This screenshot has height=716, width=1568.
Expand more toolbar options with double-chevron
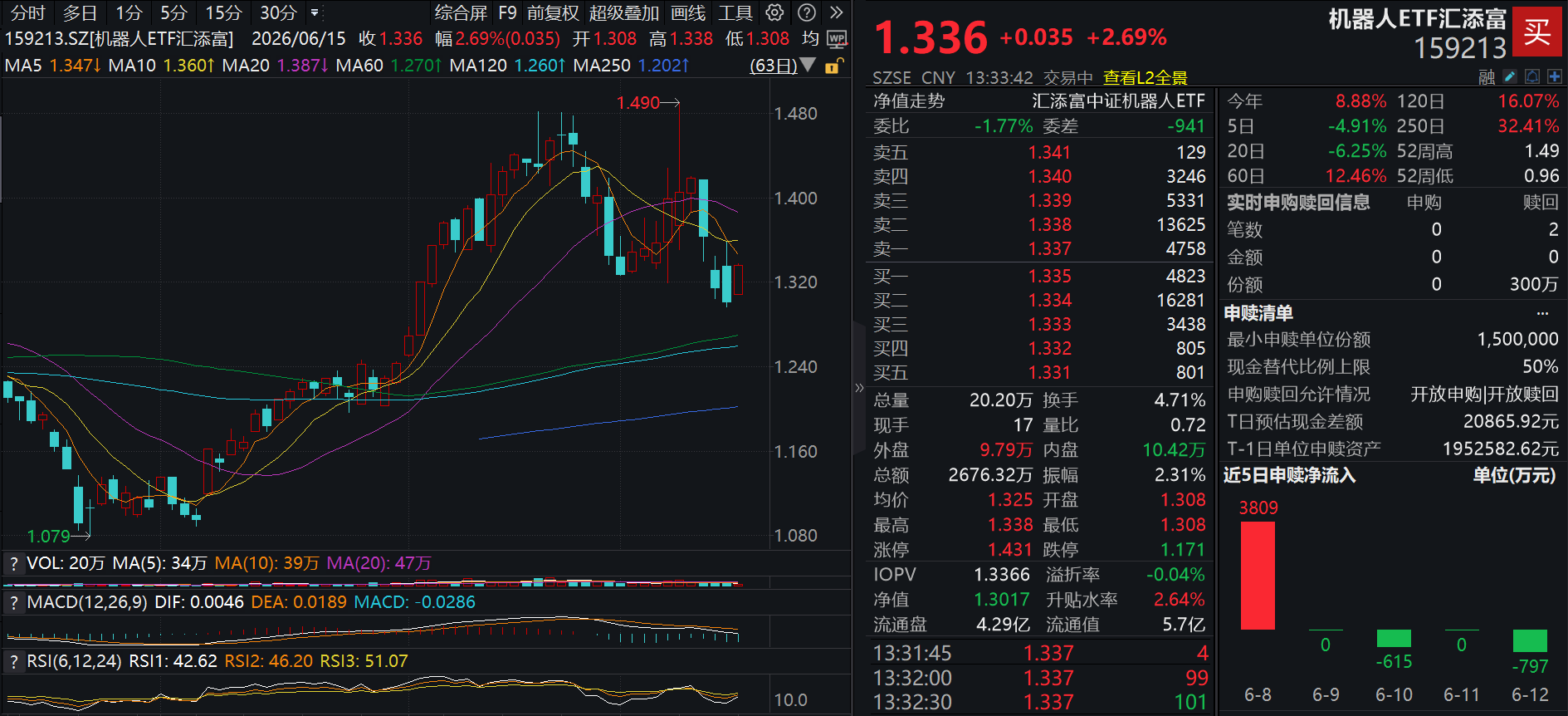point(836,12)
